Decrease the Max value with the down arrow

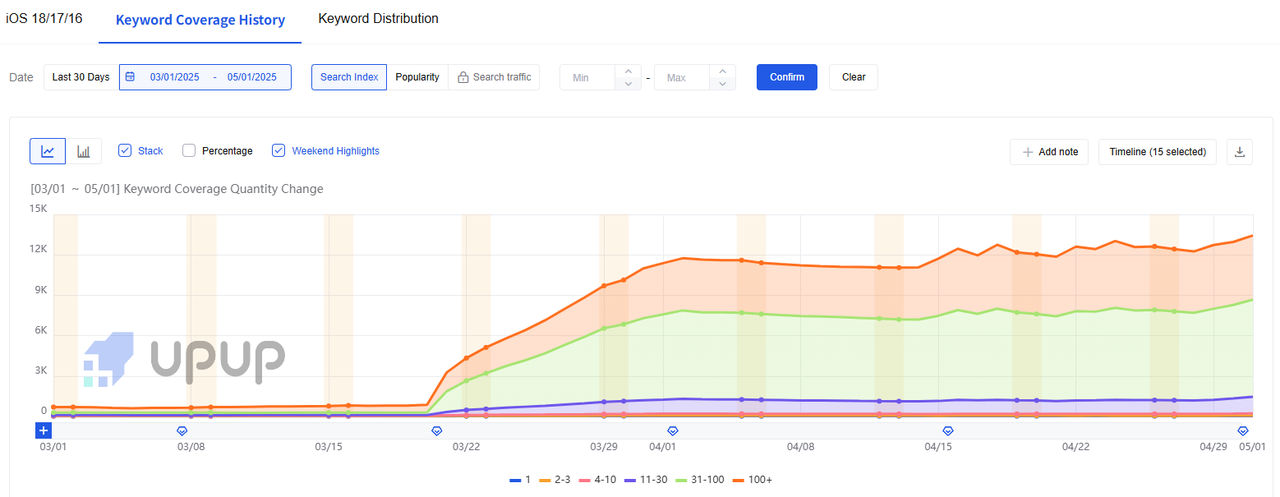[722, 84]
